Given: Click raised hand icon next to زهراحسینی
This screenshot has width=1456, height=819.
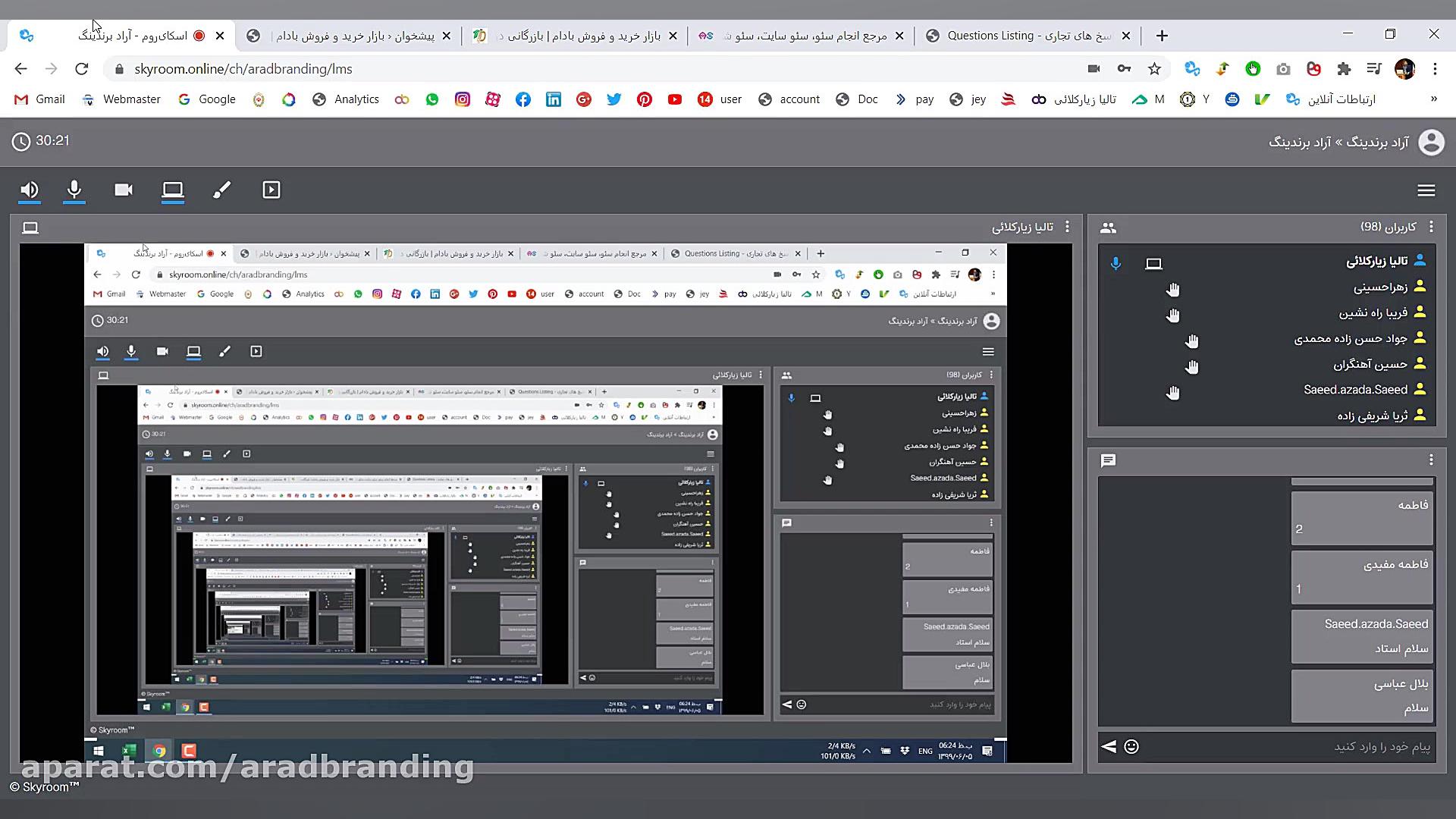Looking at the screenshot, I should tap(1173, 290).
